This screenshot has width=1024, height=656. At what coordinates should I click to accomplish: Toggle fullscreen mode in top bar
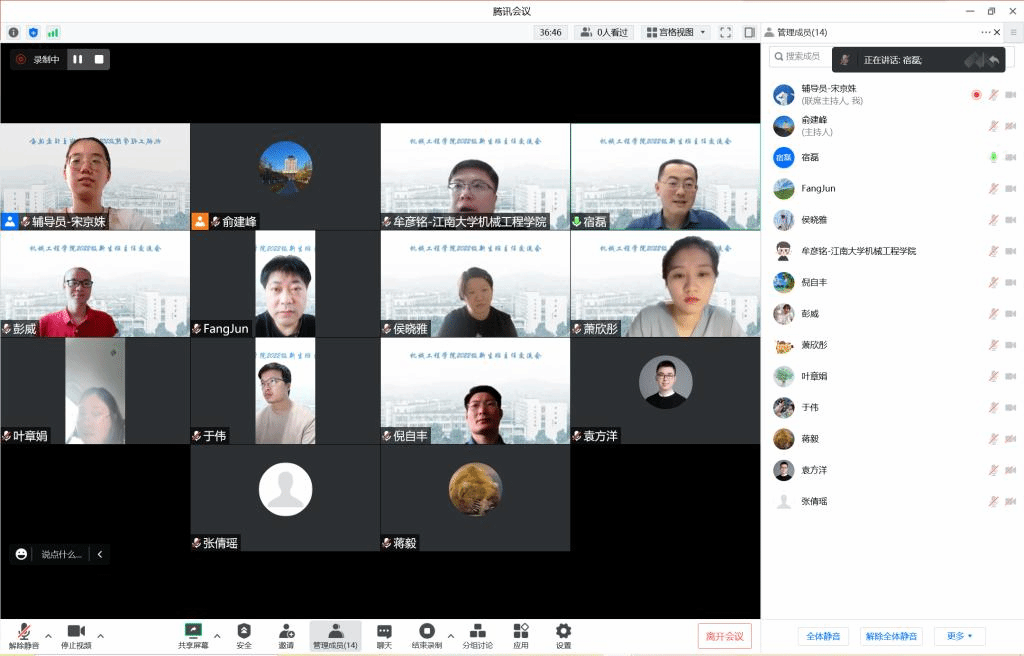point(726,32)
